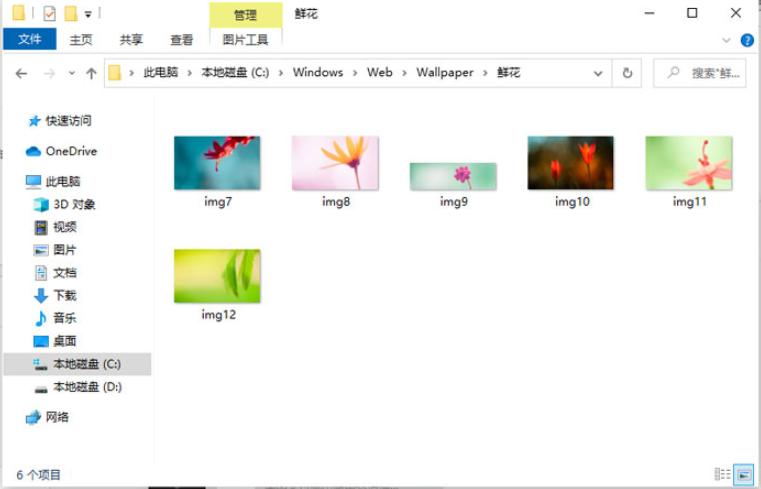Click 本地磁盘 (C:) in the address breadcrumb

(x=235, y=73)
